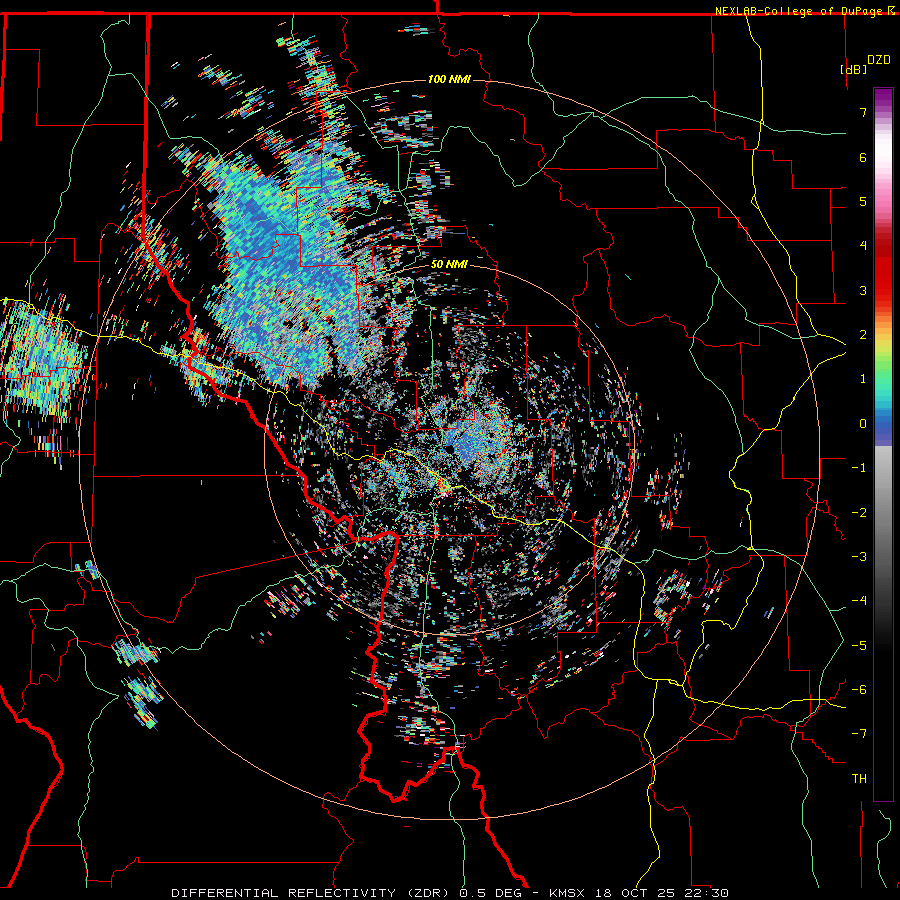Screen dimensions: 900x900
Task: Click the 5 dB scale value
Action: tap(863, 201)
